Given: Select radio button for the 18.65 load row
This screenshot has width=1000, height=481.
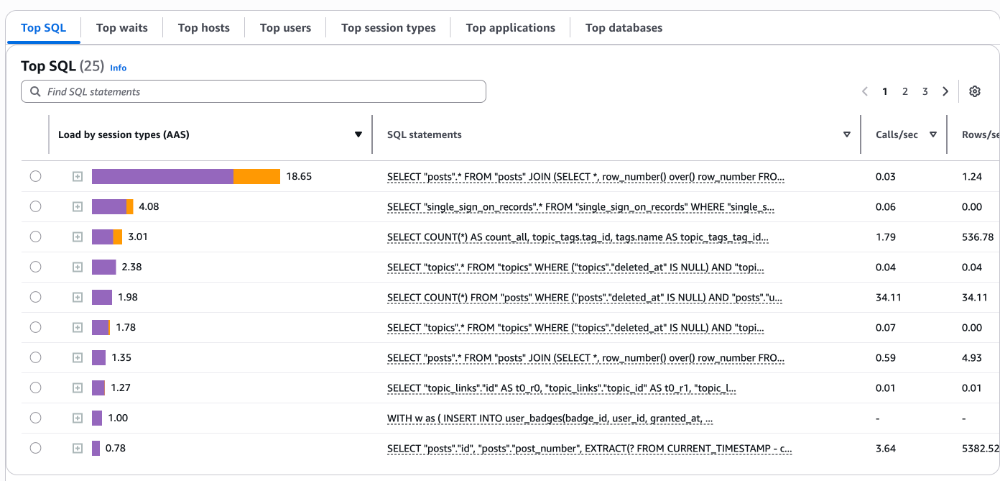Looking at the screenshot, I should pos(36,176).
